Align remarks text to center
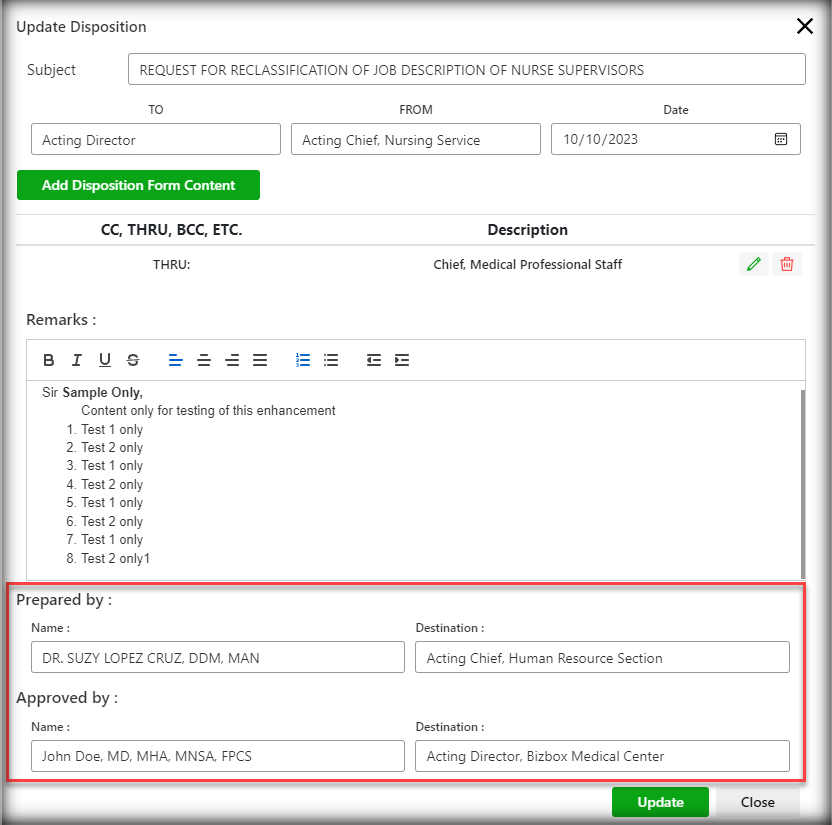This screenshot has height=825, width=832. point(204,360)
